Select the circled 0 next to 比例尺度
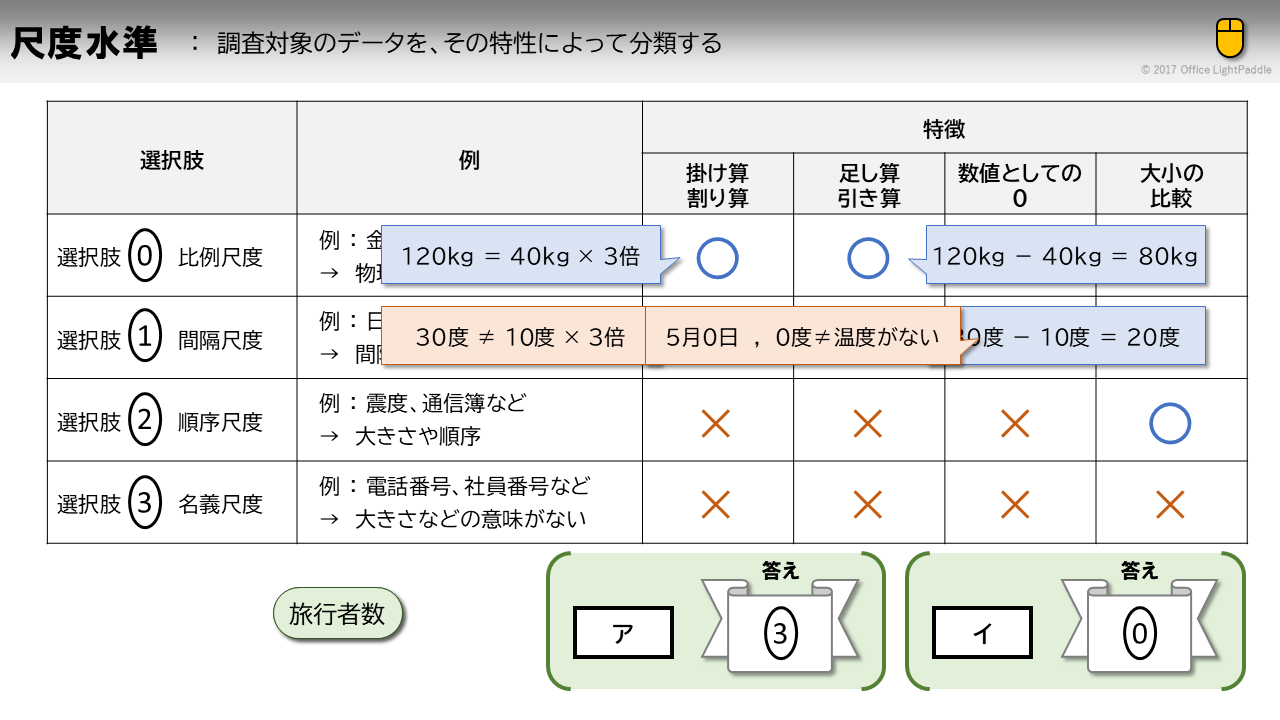1280x720 pixels. [x=145, y=258]
